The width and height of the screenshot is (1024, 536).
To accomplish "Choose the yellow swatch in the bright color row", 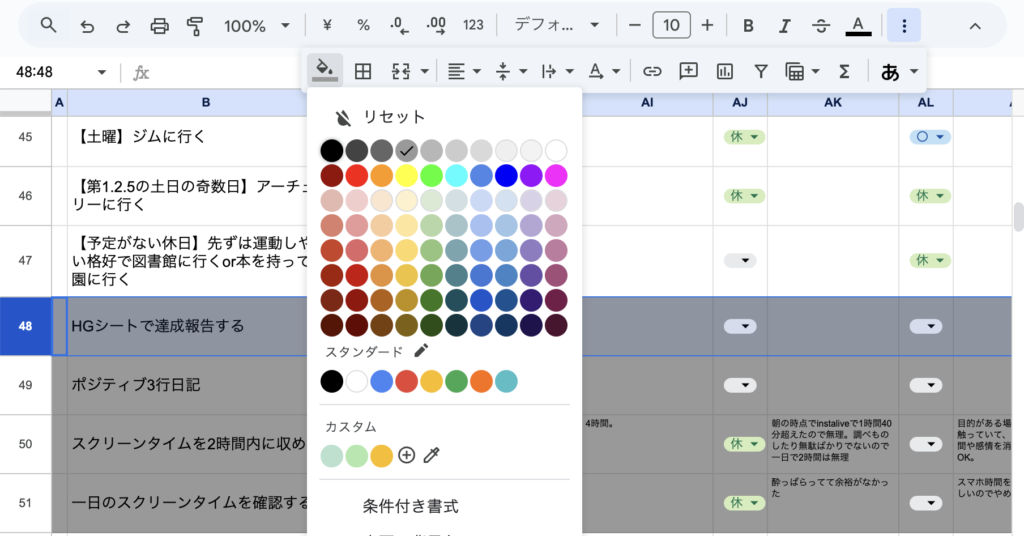I will [406, 176].
